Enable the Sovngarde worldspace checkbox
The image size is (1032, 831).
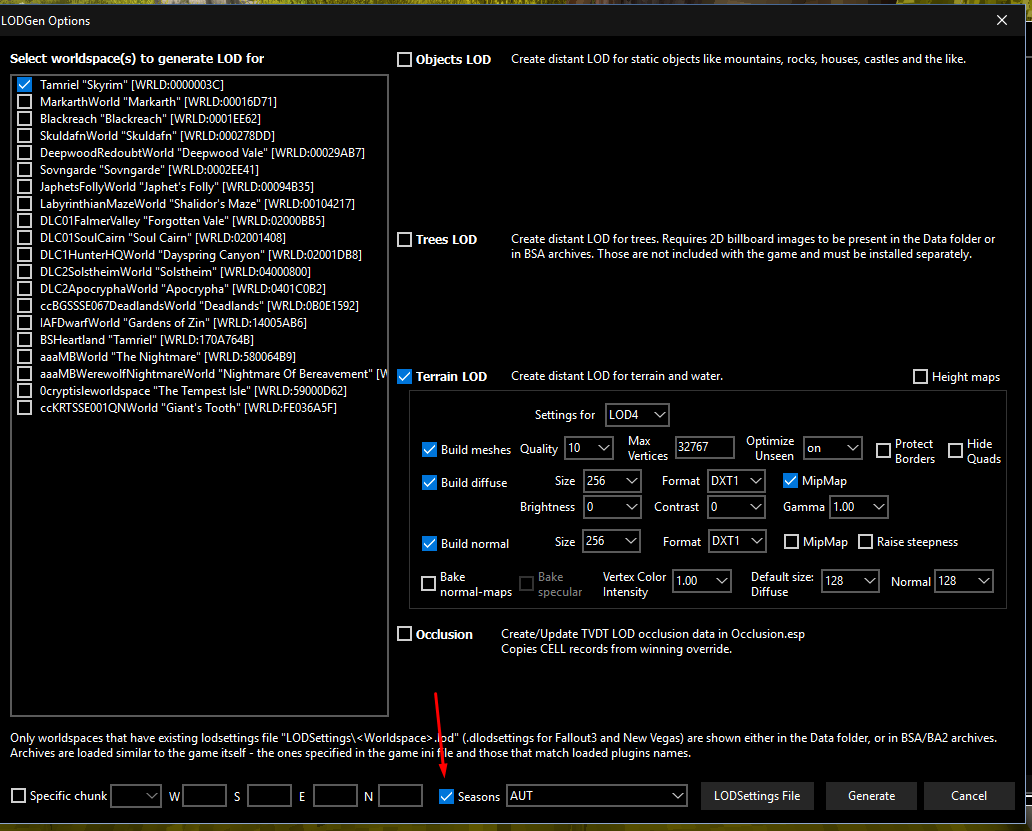(24, 170)
